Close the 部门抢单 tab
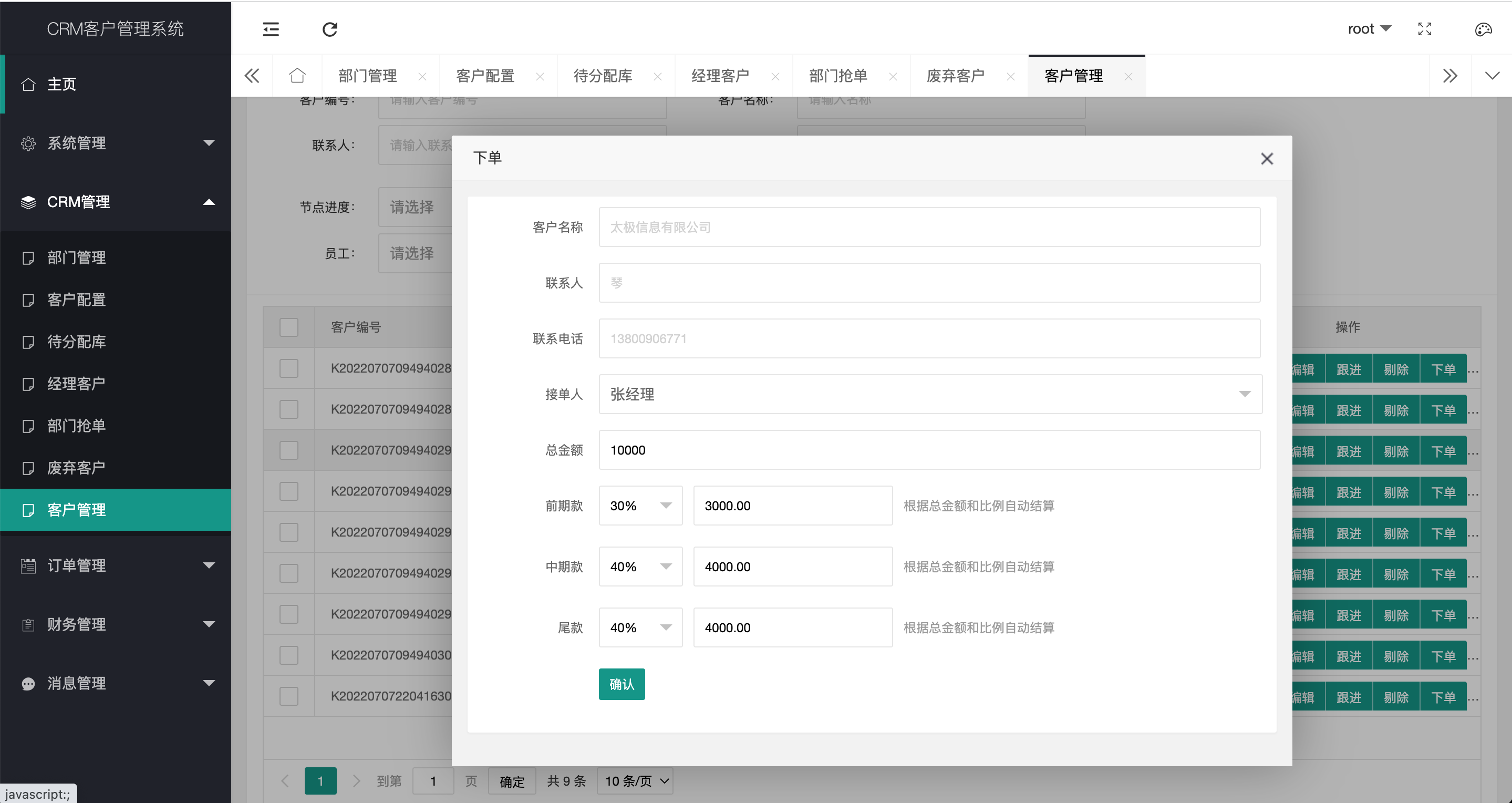Screen dimensions: 1512x803 pos(893,76)
